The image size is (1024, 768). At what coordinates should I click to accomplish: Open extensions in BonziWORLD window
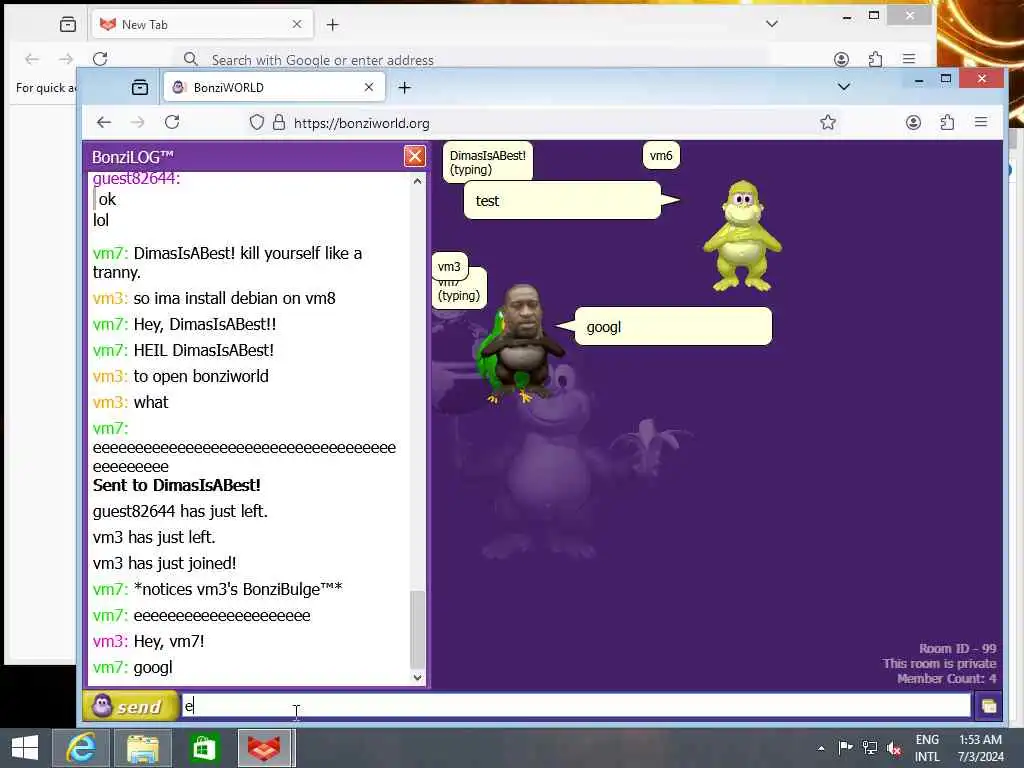pyautogui.click(x=947, y=122)
